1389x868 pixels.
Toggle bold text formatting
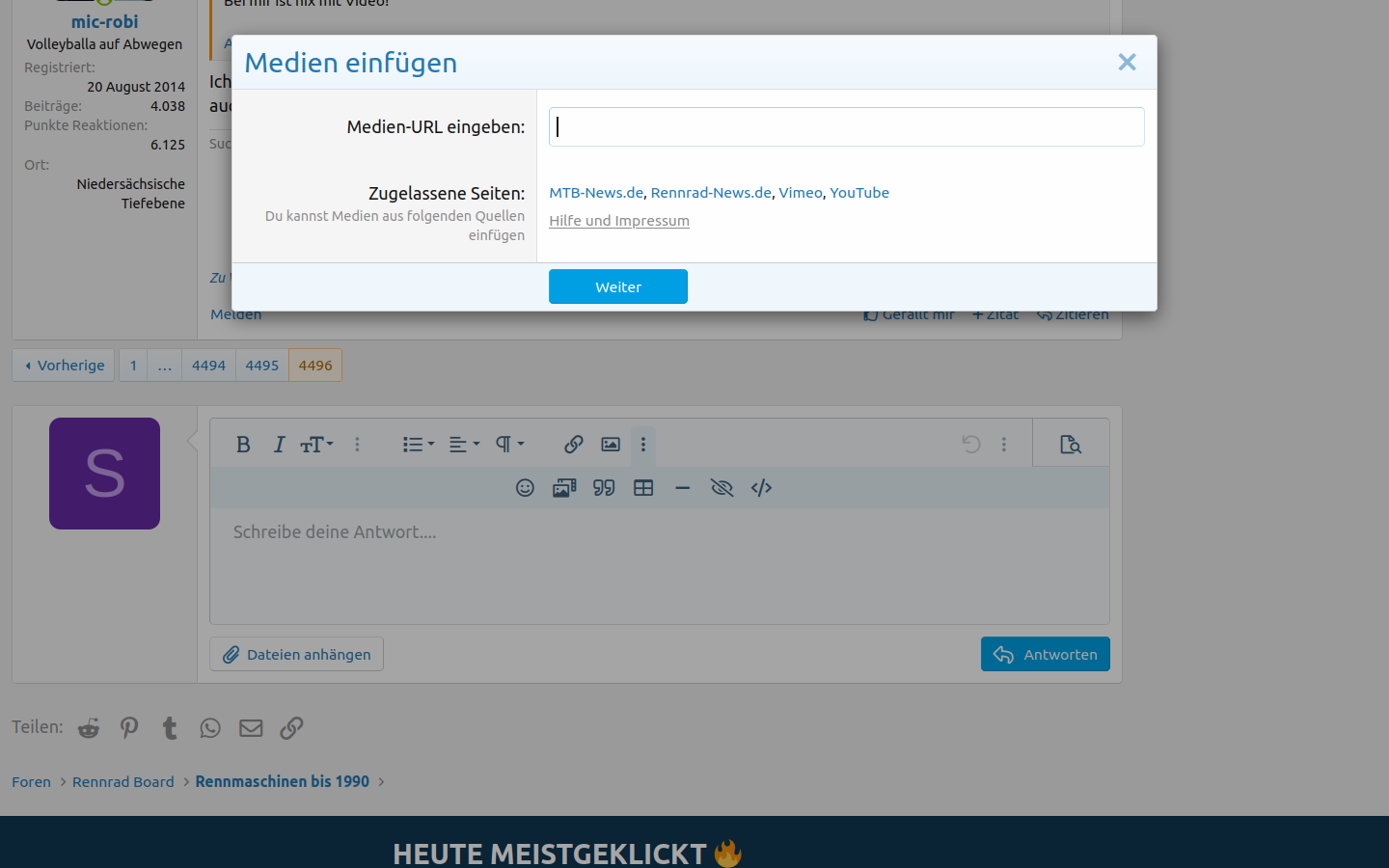pyautogui.click(x=243, y=445)
